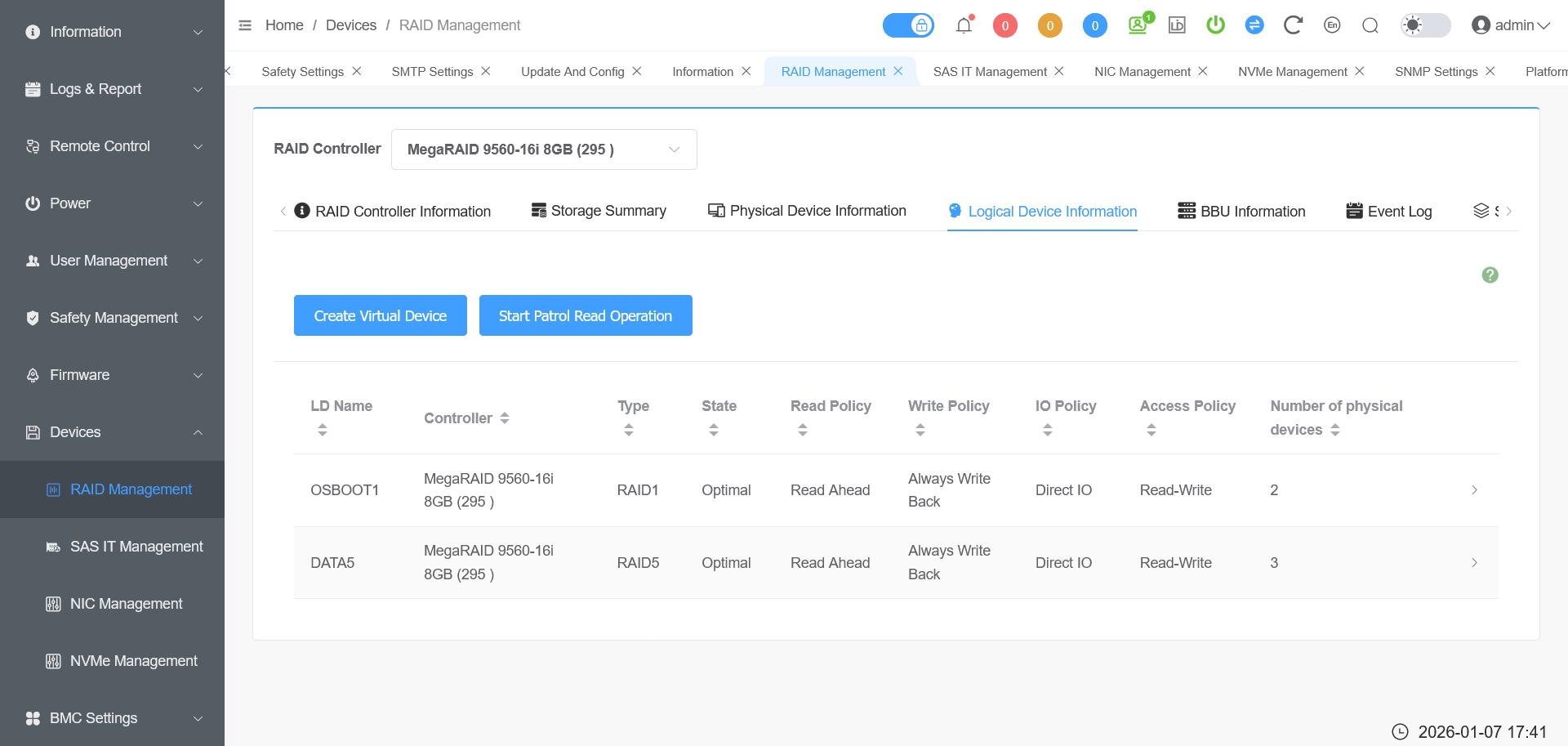Image resolution: width=1568 pixels, height=746 pixels.
Task: Open the RAID Controller dropdown
Action: pos(544,150)
